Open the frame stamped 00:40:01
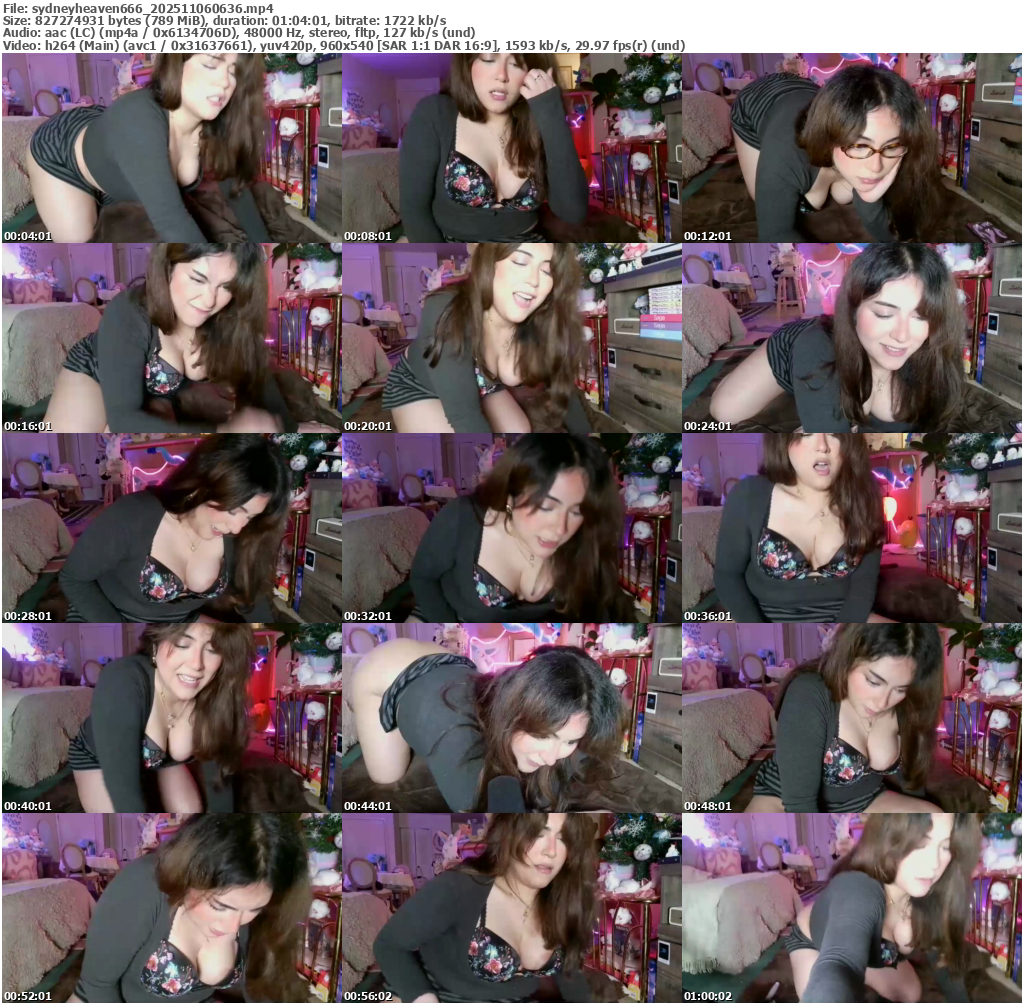 pos(172,718)
